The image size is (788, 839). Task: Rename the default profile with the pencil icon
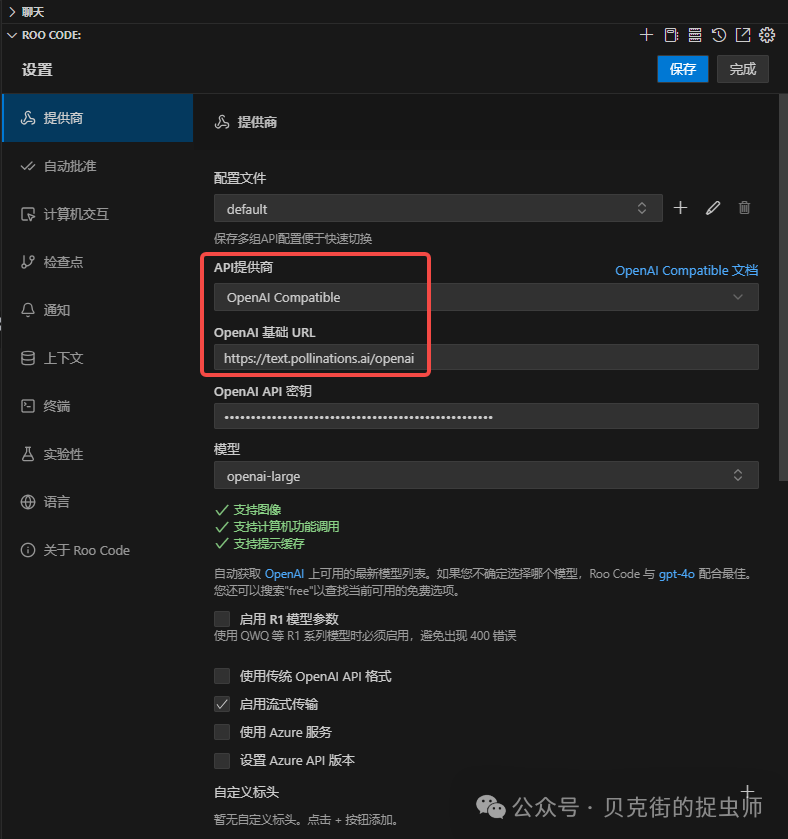(x=713, y=208)
